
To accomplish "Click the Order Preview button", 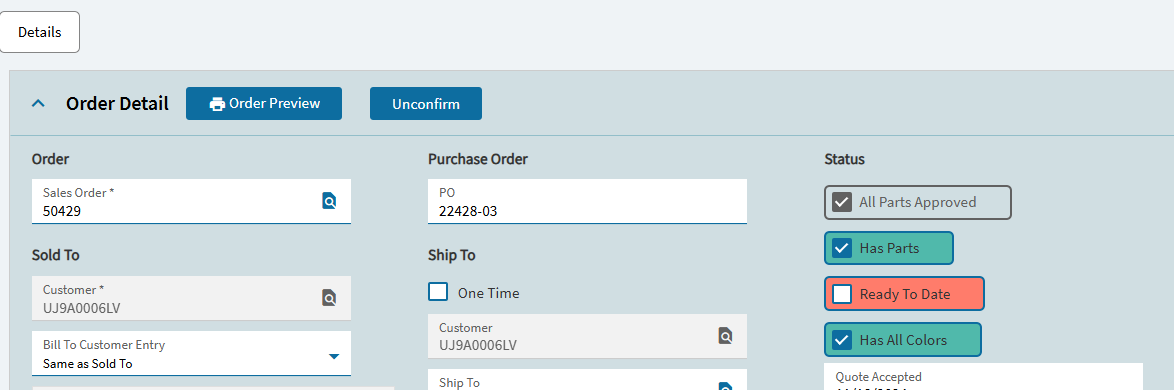I will coord(264,103).
